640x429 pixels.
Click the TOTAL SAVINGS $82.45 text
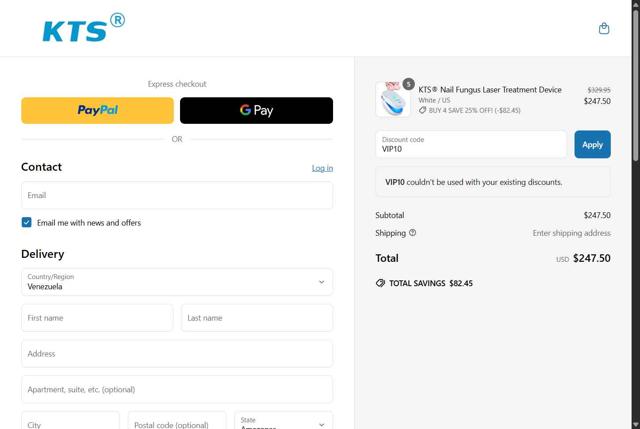[431, 283]
